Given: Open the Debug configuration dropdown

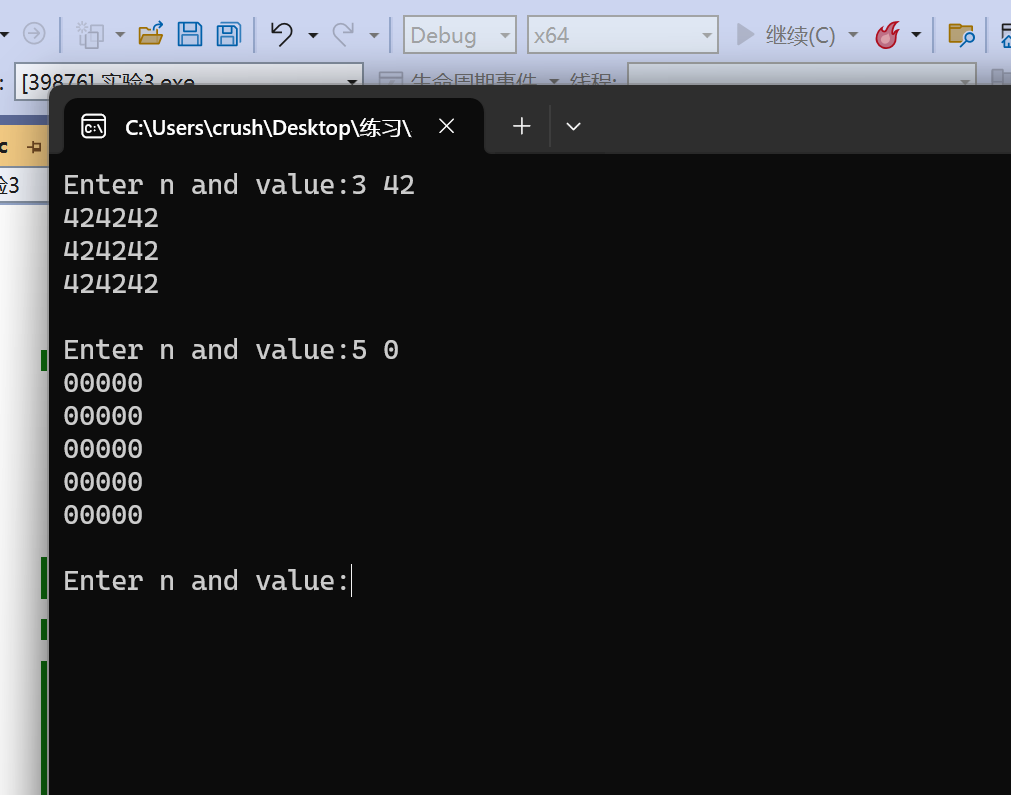Looking at the screenshot, I should tap(460, 35).
